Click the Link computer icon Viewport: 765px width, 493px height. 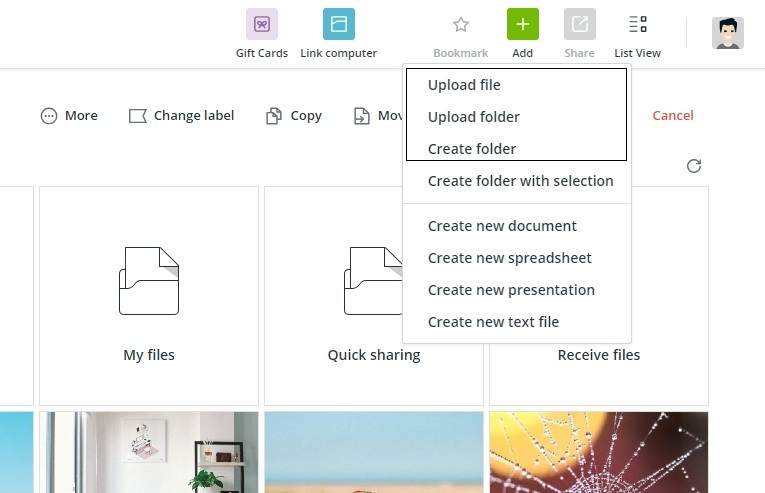pyautogui.click(x=339, y=24)
